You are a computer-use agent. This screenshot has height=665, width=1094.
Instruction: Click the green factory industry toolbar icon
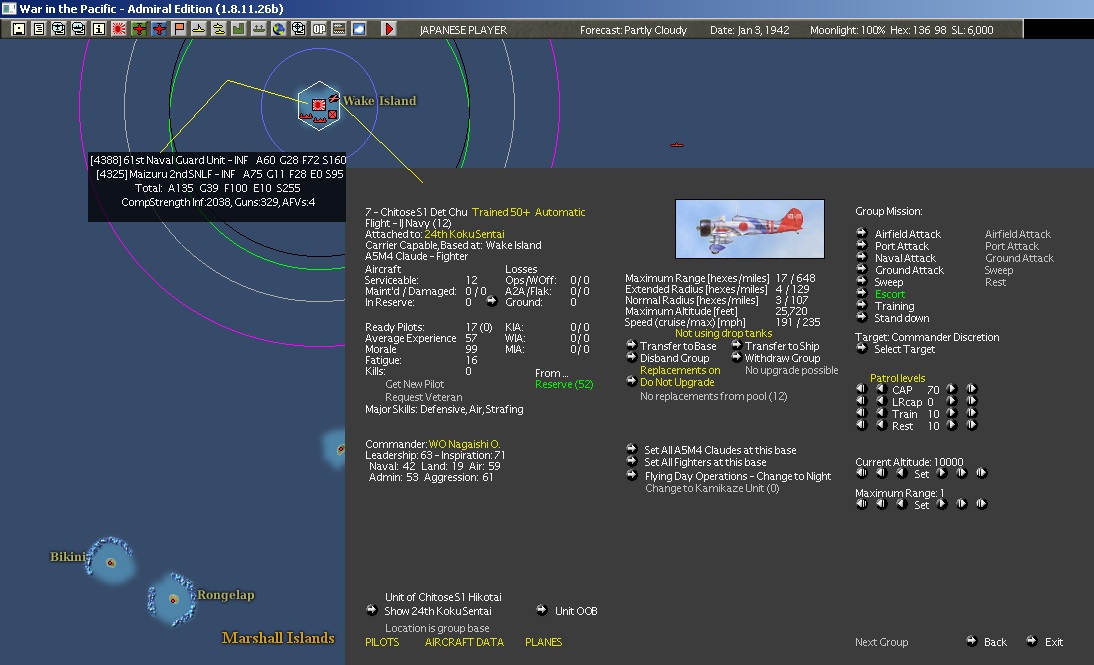(x=239, y=29)
